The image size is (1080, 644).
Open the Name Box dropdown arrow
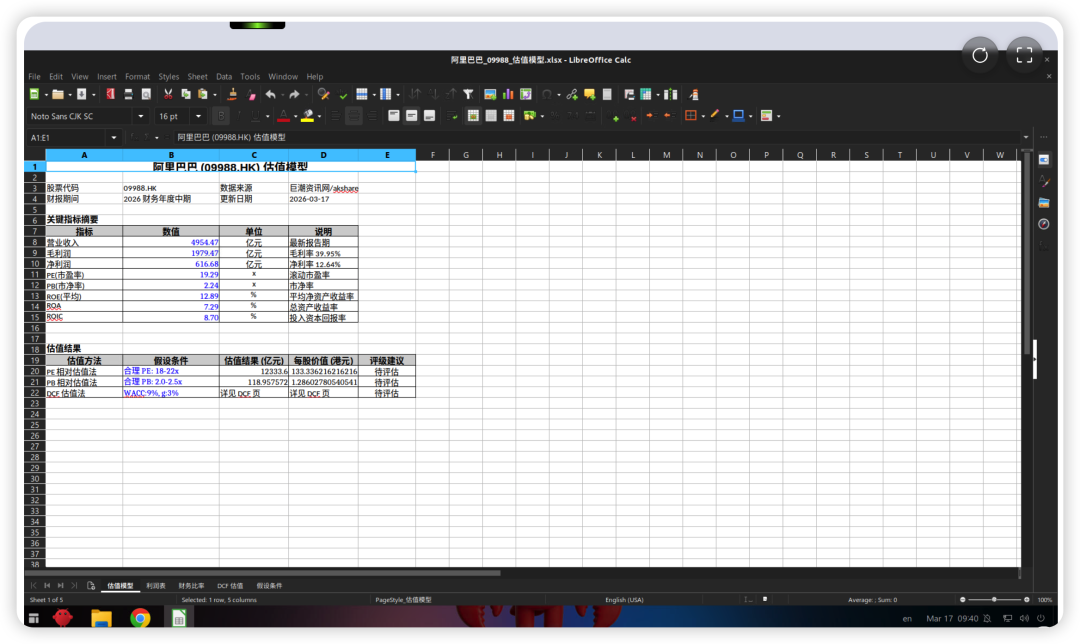tap(114, 138)
